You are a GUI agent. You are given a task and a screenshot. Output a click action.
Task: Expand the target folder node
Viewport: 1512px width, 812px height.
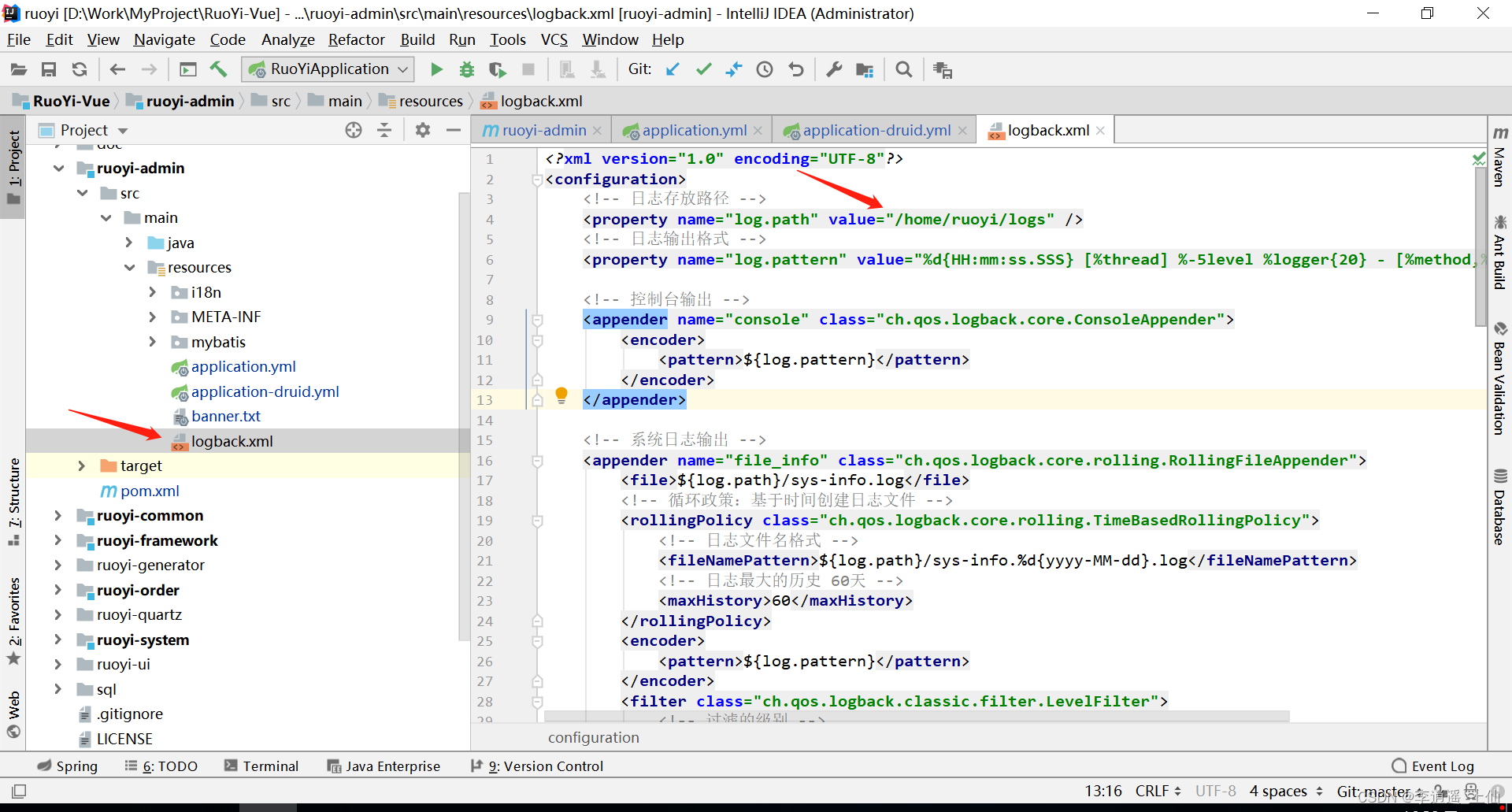81,465
